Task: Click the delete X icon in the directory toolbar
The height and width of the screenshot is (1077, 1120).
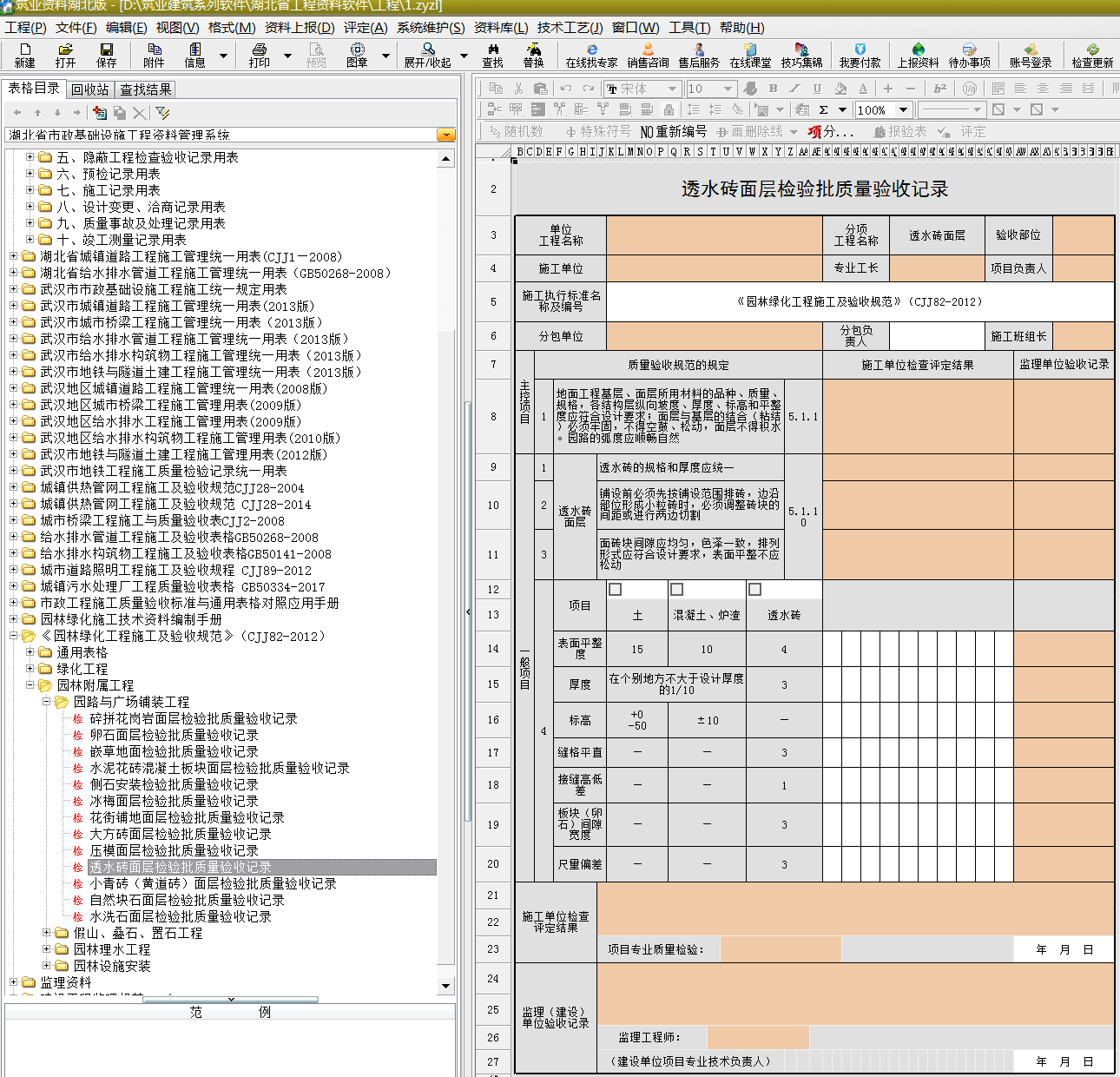Action: 139,113
